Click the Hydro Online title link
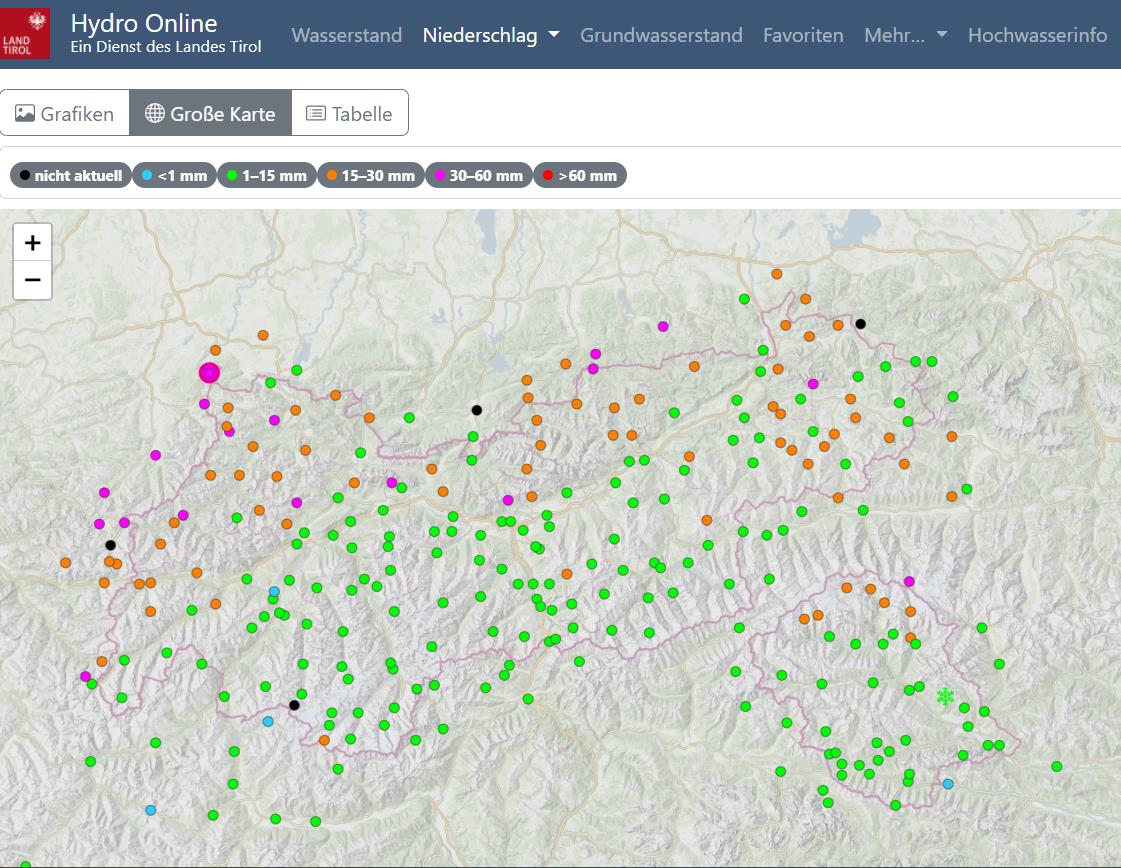 143,23
